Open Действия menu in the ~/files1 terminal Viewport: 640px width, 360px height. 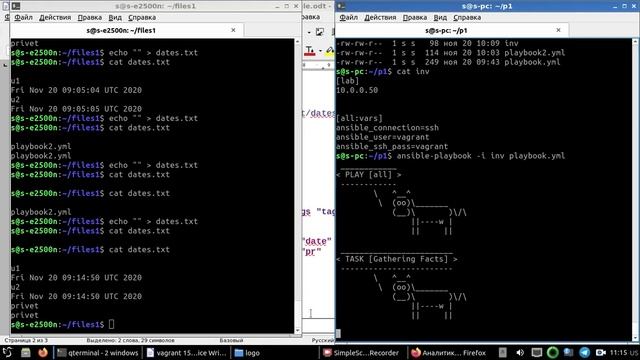pyautogui.click(x=55, y=18)
